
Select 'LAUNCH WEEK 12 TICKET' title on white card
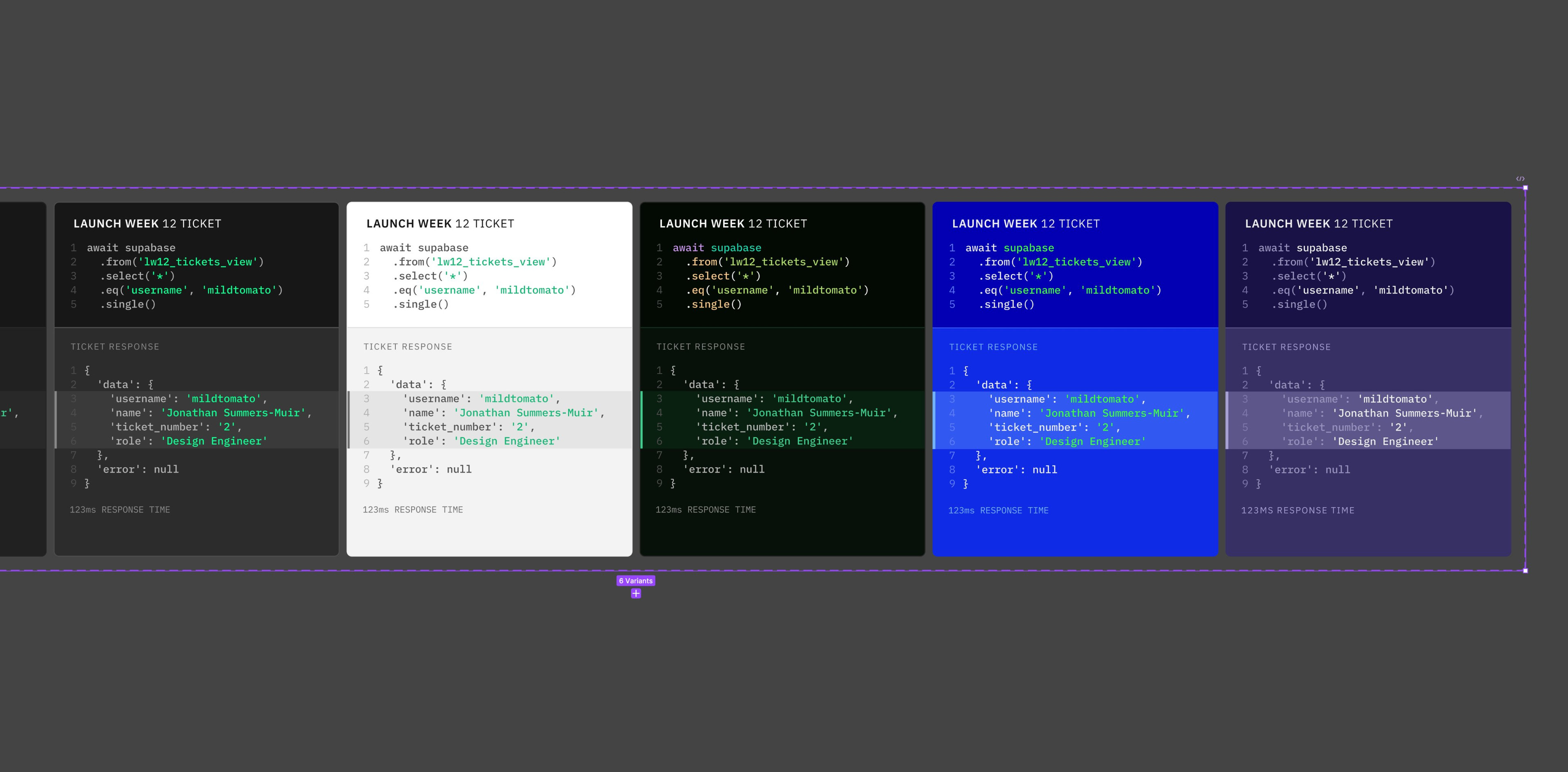(x=440, y=223)
